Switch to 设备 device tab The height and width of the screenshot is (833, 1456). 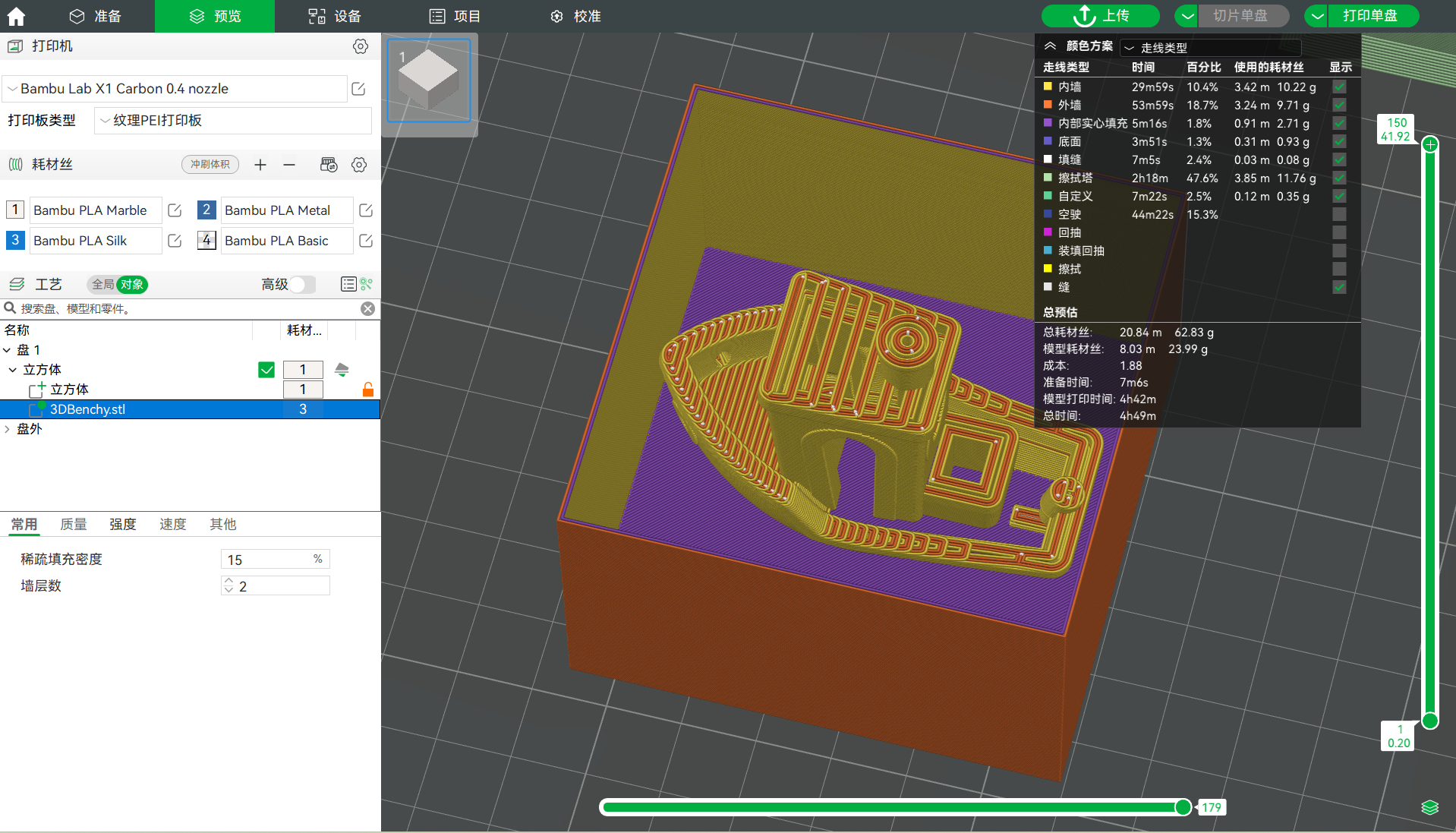(x=335, y=16)
